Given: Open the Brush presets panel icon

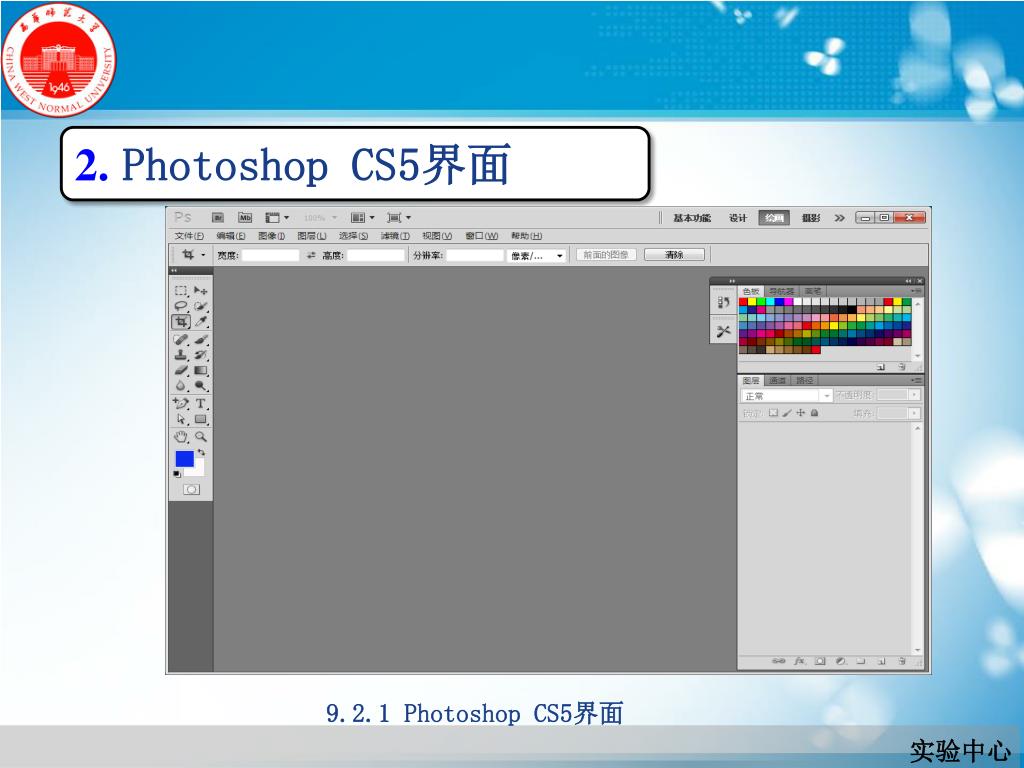Looking at the screenshot, I should click(x=723, y=302).
